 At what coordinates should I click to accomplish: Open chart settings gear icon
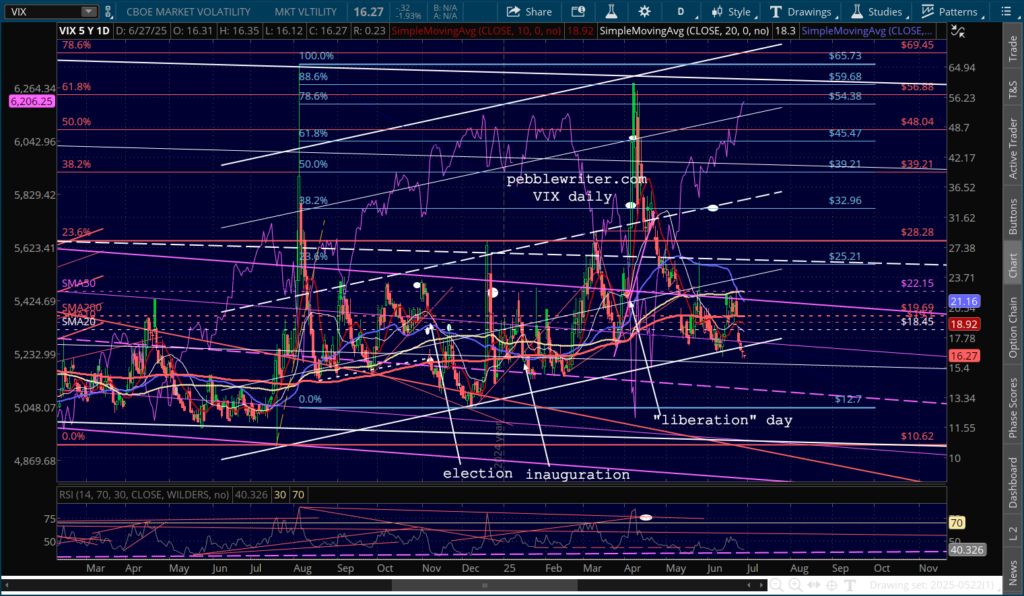point(645,12)
